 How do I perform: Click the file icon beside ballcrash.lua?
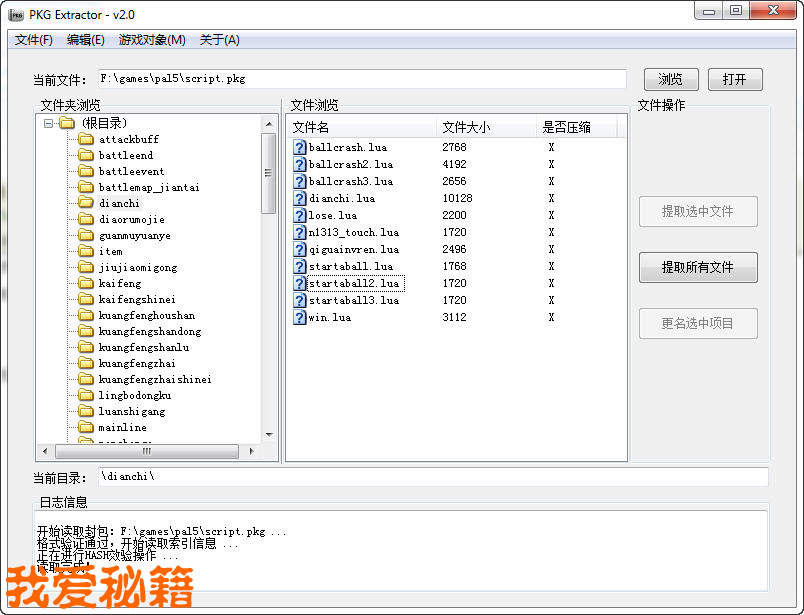300,148
